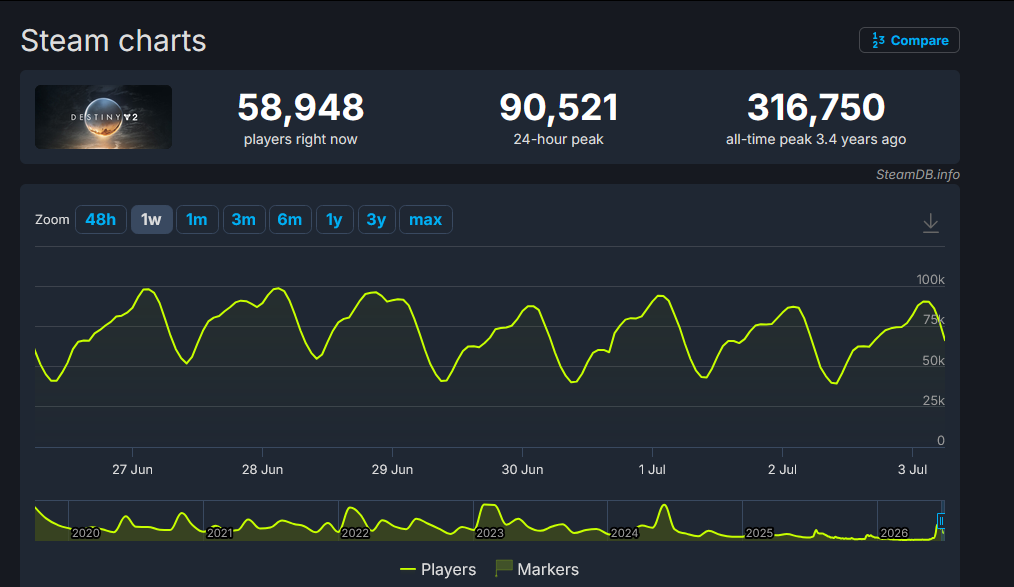Image resolution: width=1014 pixels, height=587 pixels.
Task: Click the 58,948 players right now value
Action: point(301,107)
